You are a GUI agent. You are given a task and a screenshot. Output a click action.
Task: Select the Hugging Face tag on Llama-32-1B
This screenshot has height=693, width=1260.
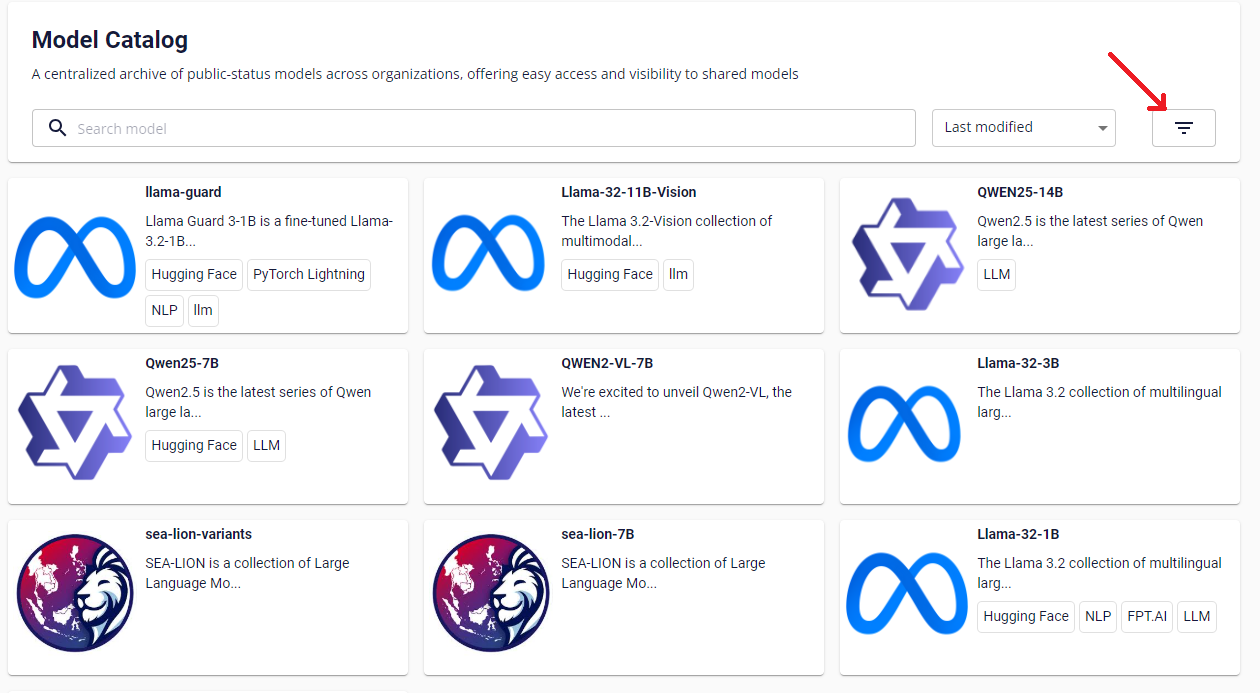tap(1026, 617)
